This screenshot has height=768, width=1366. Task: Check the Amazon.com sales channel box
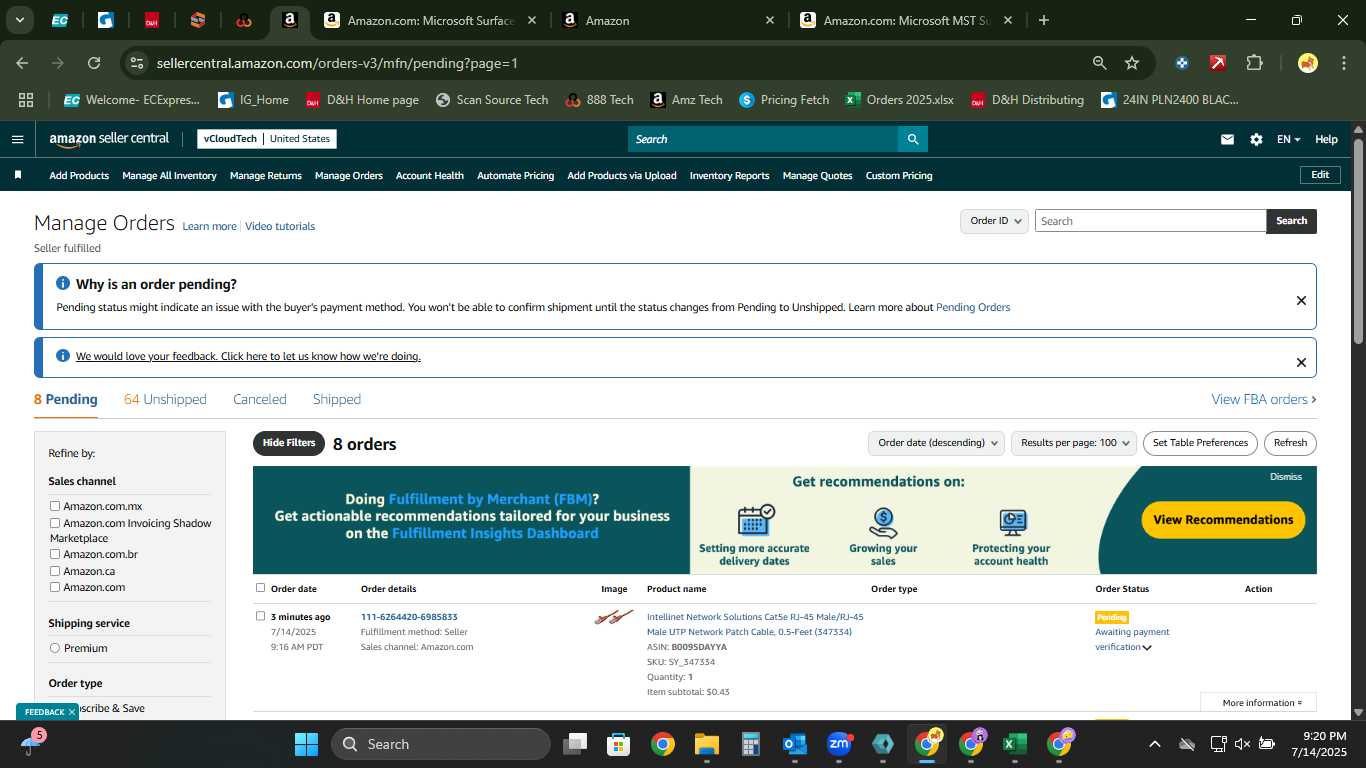pyautogui.click(x=55, y=587)
